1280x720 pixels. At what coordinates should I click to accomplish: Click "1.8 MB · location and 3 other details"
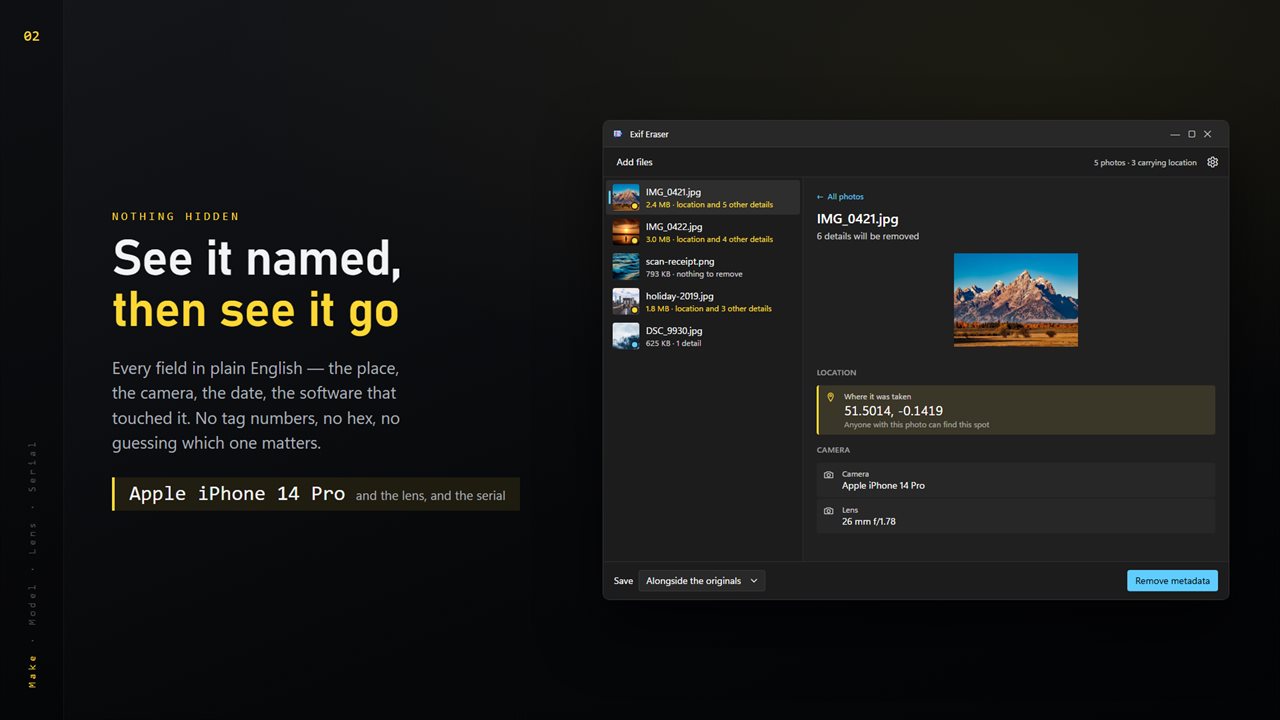[709, 309]
